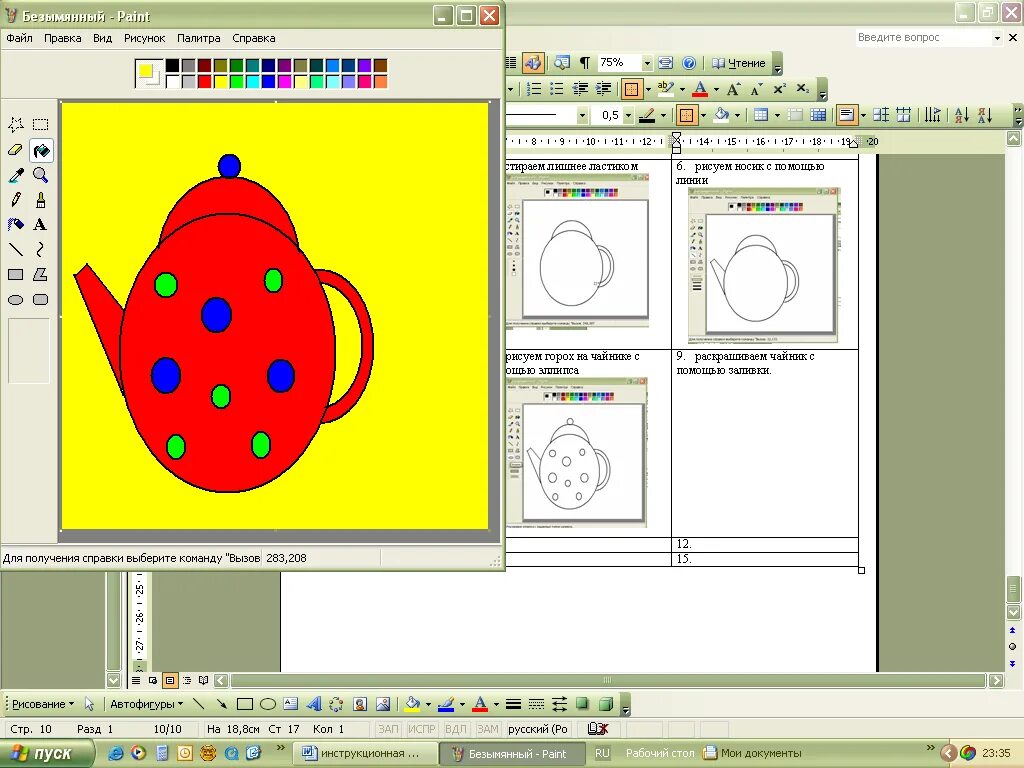
Task: Pick the Rounded Rectangle tool in Paint
Action: pyautogui.click(x=40, y=300)
